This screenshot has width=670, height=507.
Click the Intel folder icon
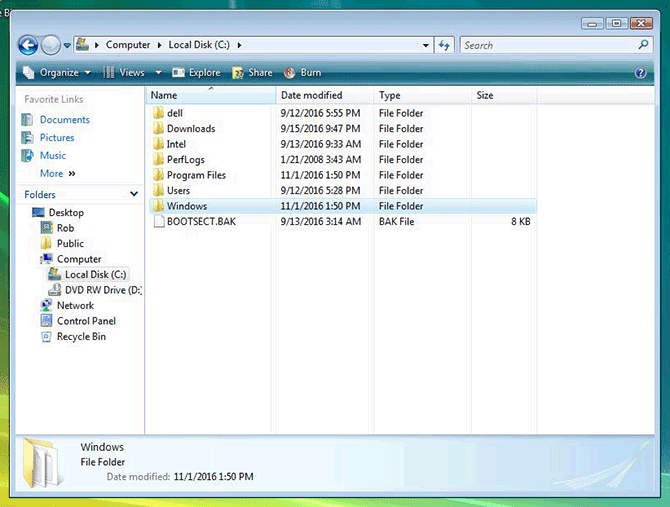click(x=159, y=144)
